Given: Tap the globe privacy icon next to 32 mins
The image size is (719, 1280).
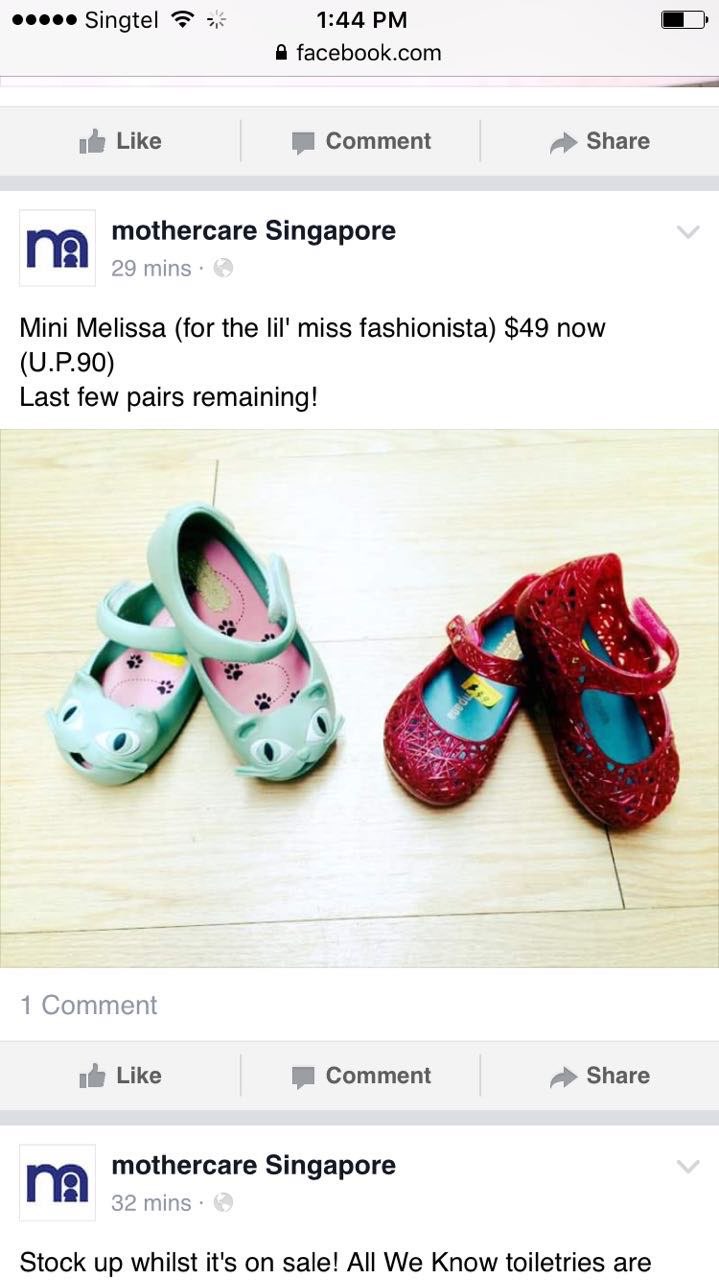Looking at the screenshot, I should [224, 1202].
